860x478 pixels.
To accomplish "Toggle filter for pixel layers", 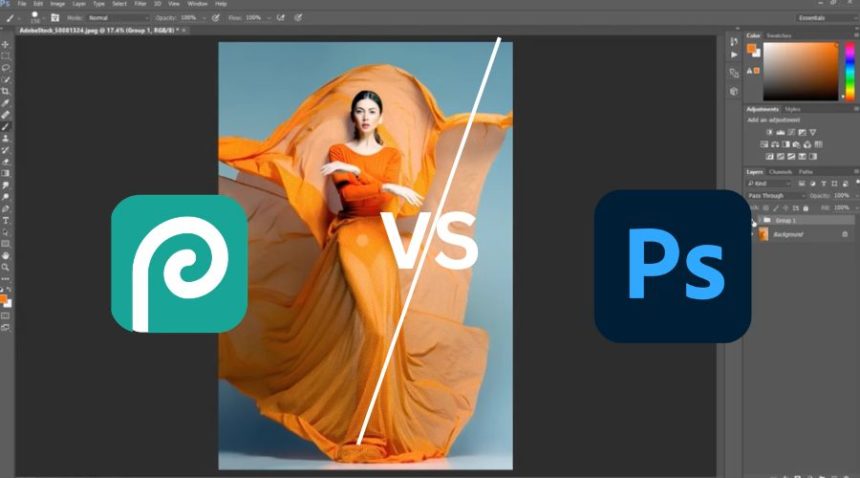I will click(802, 184).
